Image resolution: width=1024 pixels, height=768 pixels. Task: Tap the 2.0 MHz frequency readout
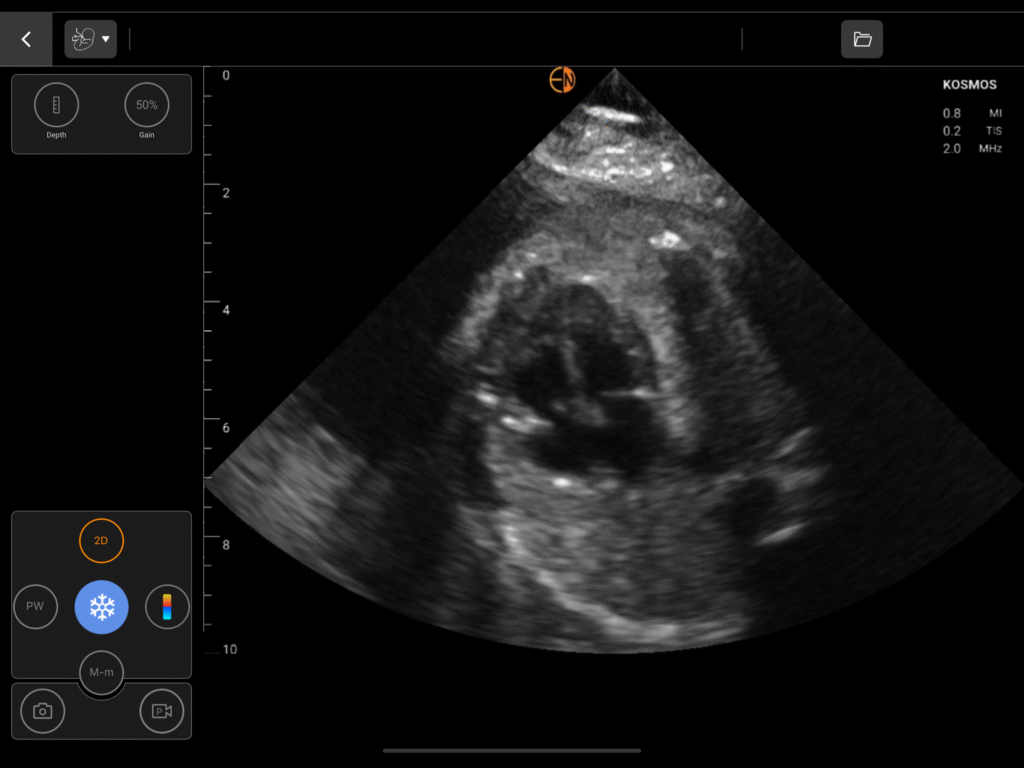coord(971,149)
